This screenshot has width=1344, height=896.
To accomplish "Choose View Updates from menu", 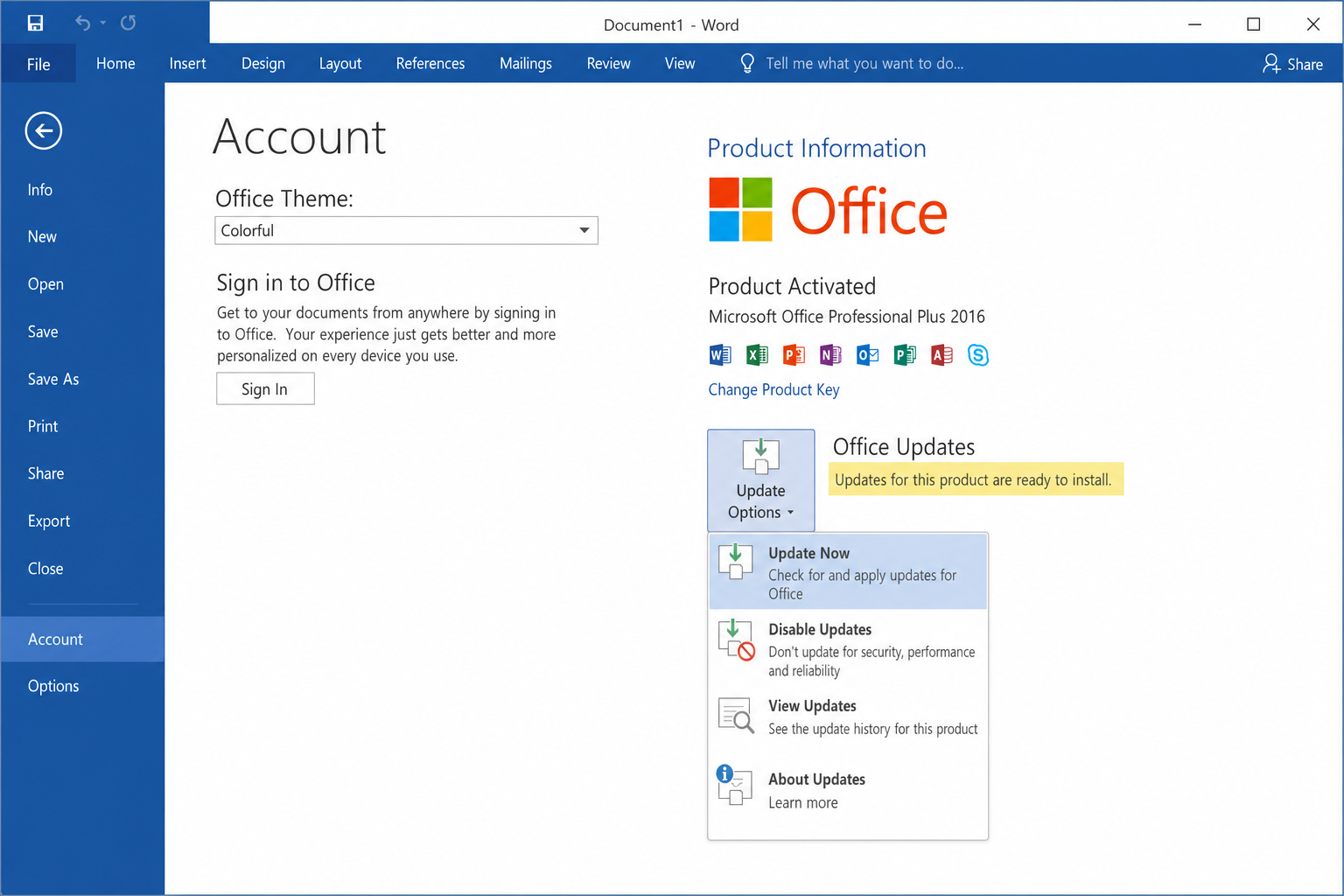I will coord(848,717).
